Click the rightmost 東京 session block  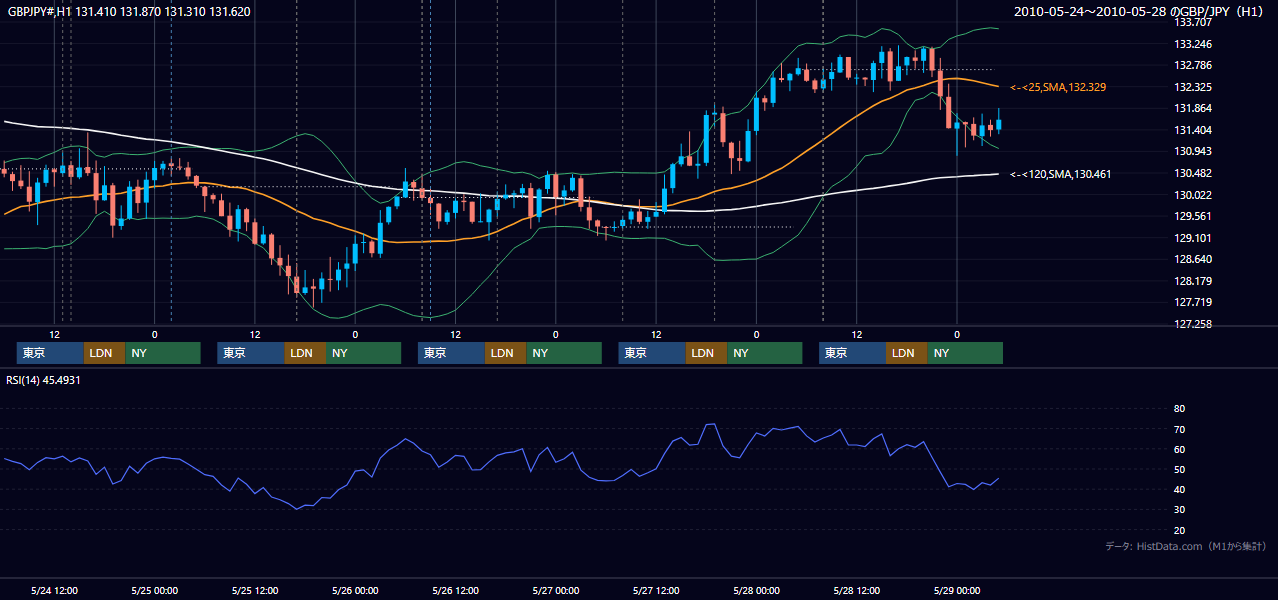click(x=852, y=353)
